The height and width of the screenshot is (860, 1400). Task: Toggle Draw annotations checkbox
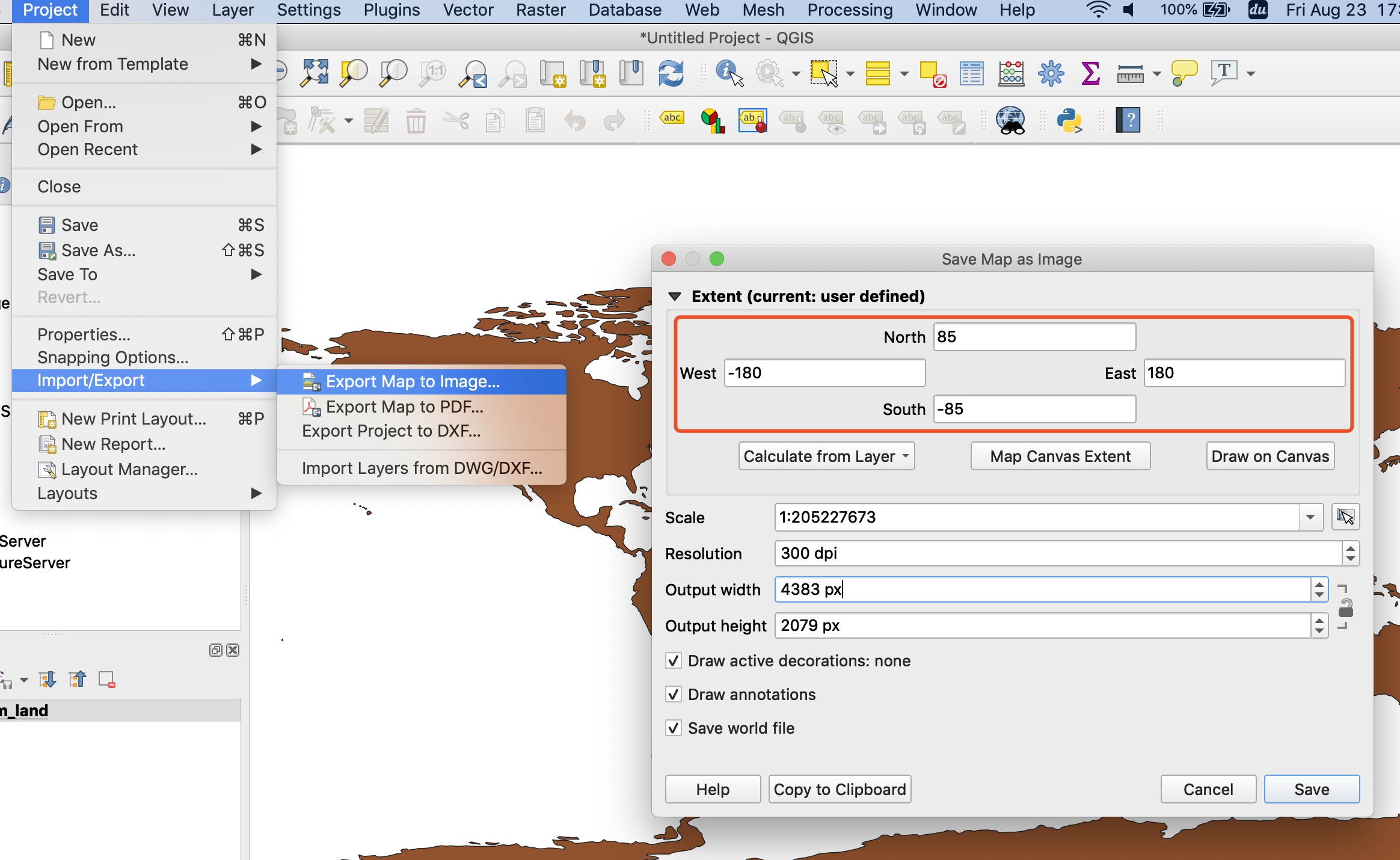(674, 695)
